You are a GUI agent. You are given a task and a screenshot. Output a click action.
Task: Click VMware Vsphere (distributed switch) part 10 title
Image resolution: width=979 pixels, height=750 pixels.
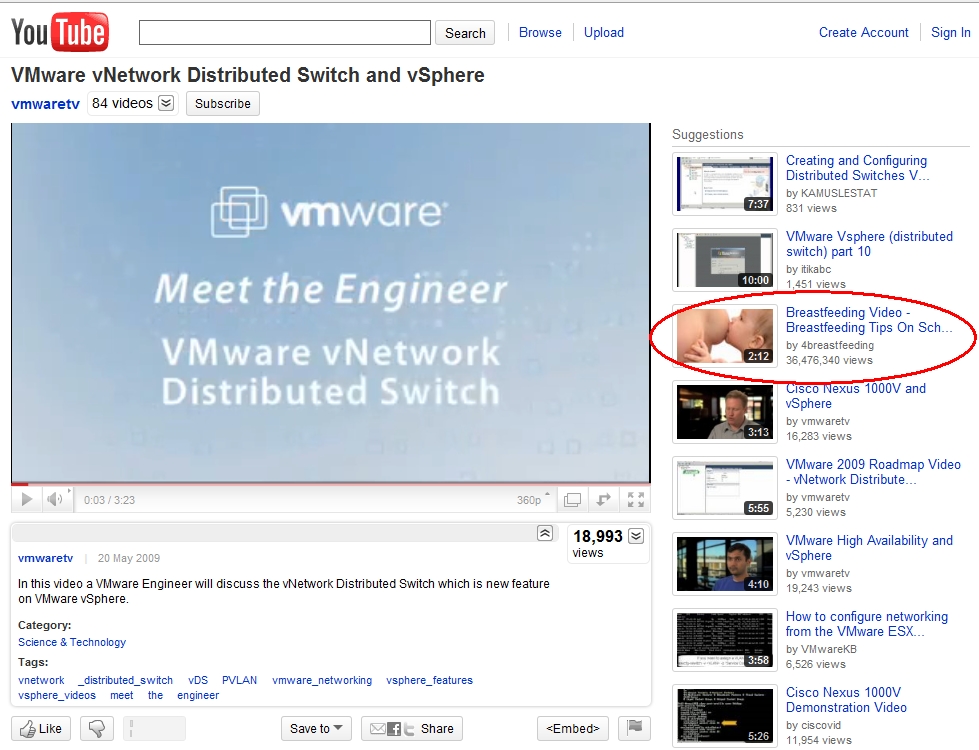(869, 244)
